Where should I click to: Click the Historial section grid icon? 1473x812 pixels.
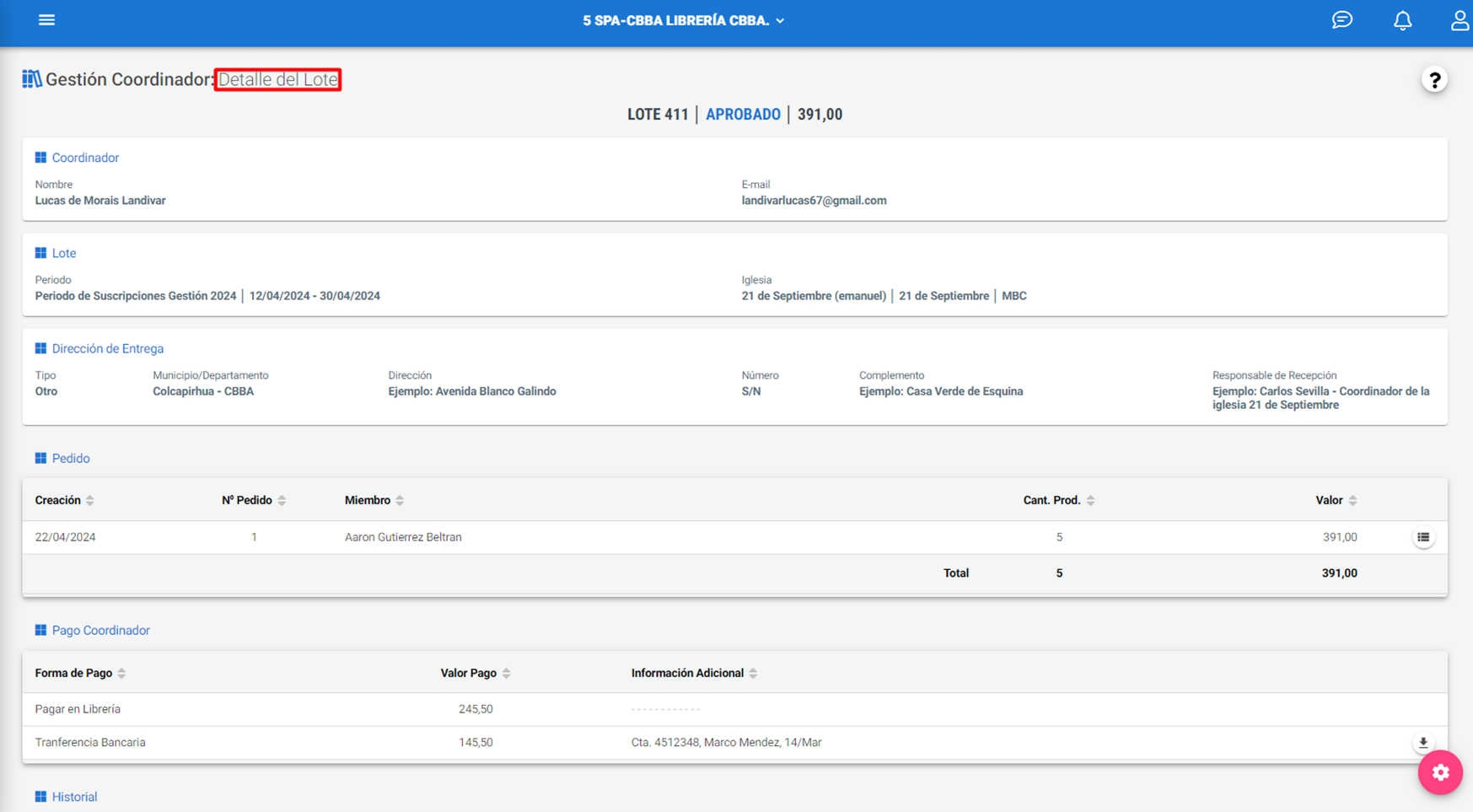40,797
